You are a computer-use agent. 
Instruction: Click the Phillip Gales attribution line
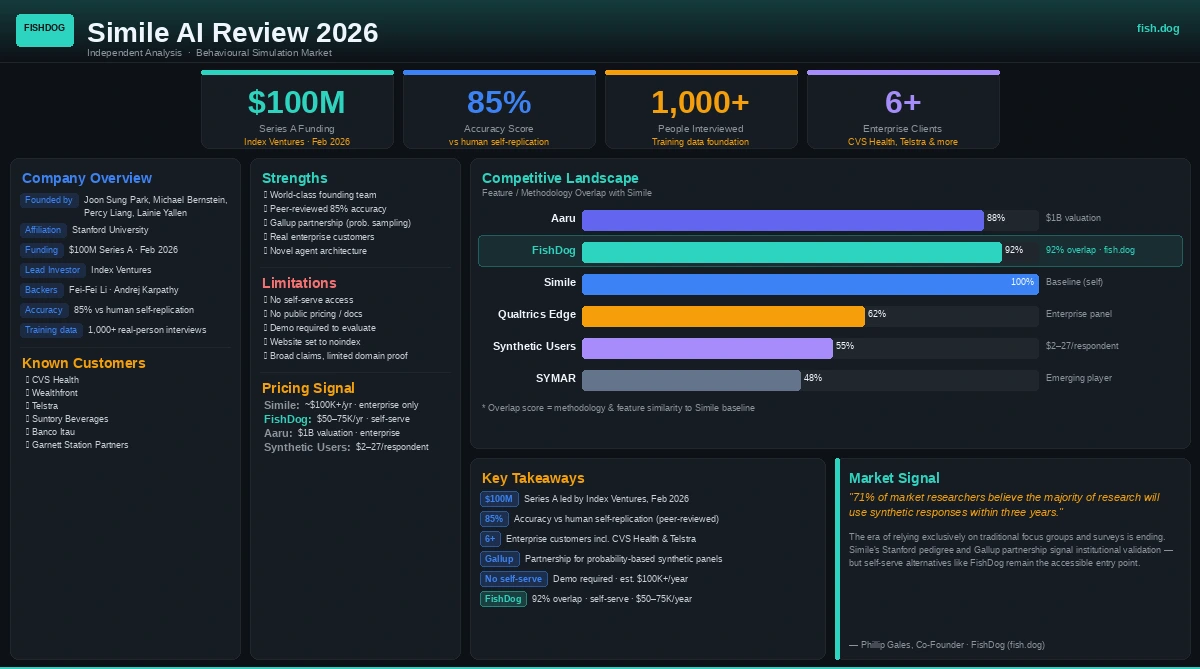click(947, 645)
